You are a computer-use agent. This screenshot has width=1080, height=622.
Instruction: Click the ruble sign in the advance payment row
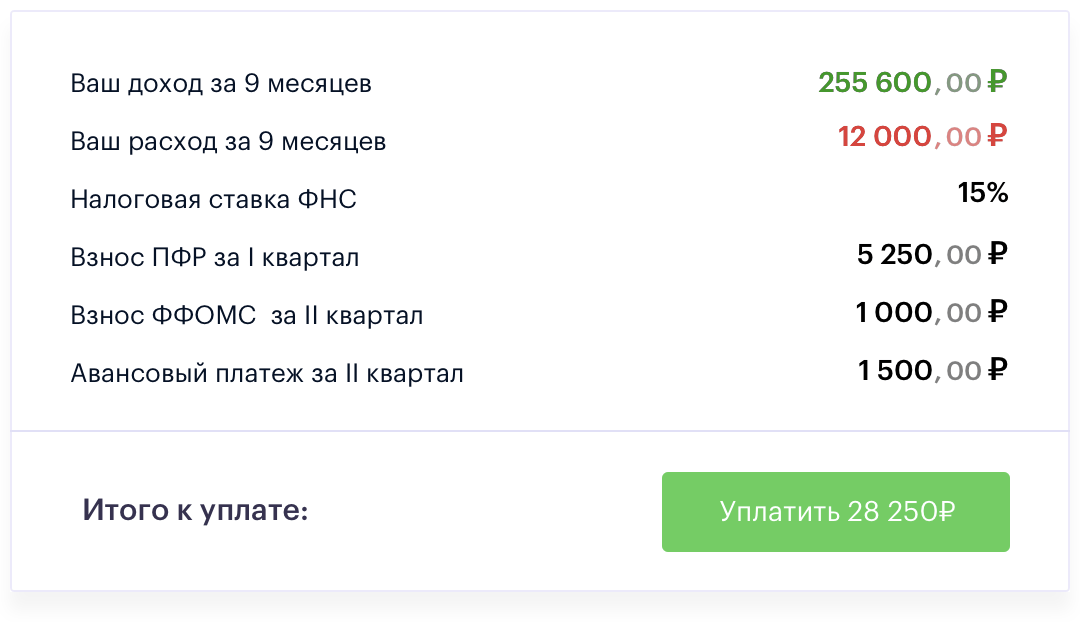[997, 371]
